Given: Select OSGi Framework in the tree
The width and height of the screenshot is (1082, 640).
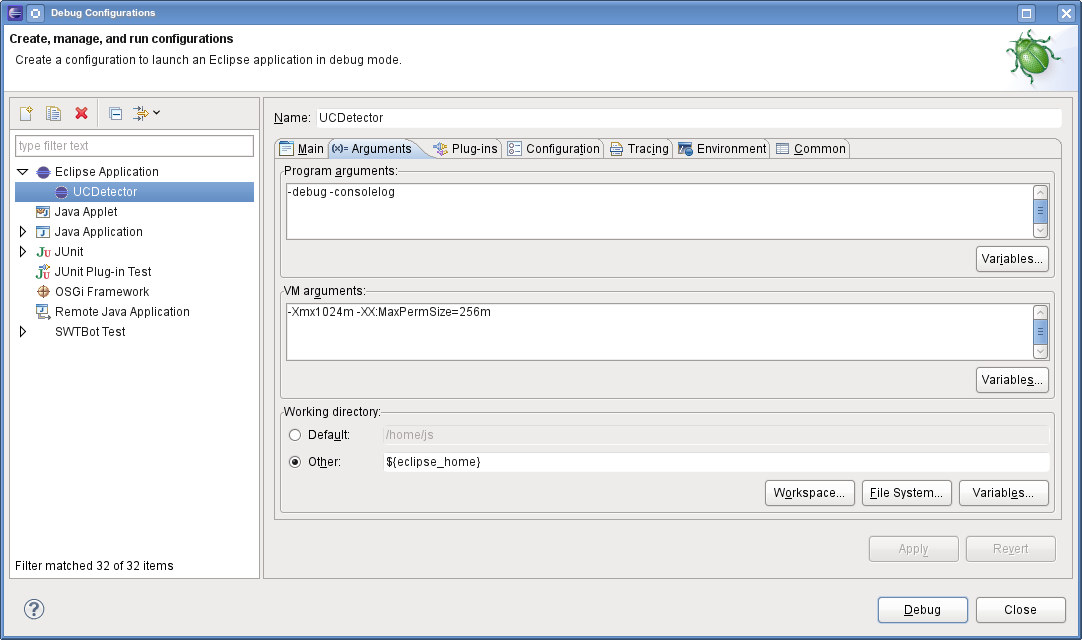Looking at the screenshot, I should click(x=102, y=292).
